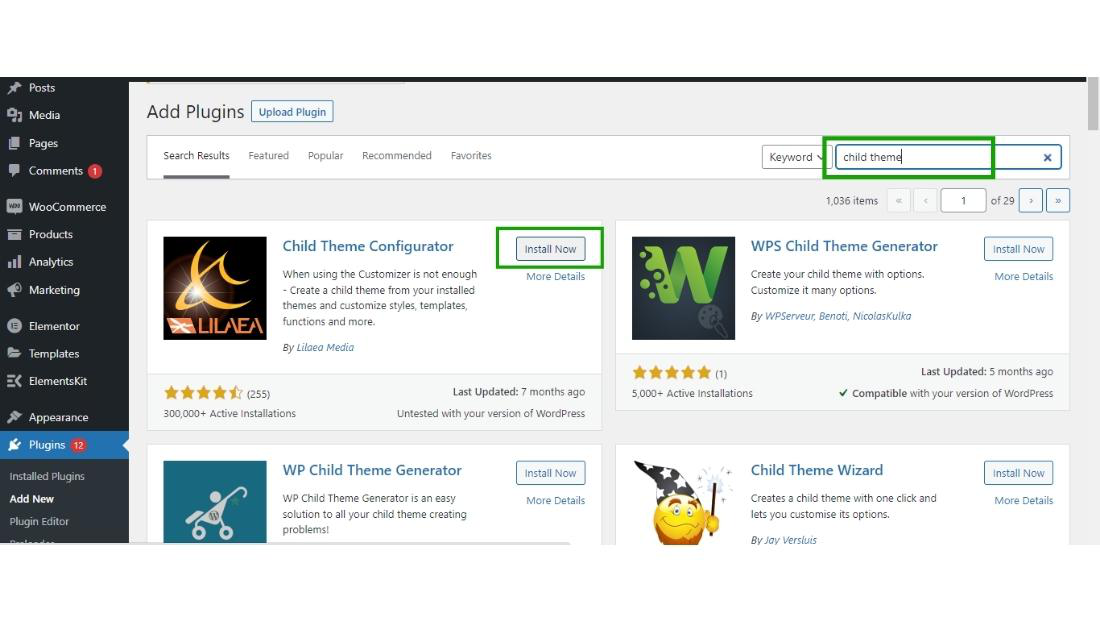Click the WPS Child Theme Generator star rating
Viewport: 1100px width, 619px height.
coord(671,373)
